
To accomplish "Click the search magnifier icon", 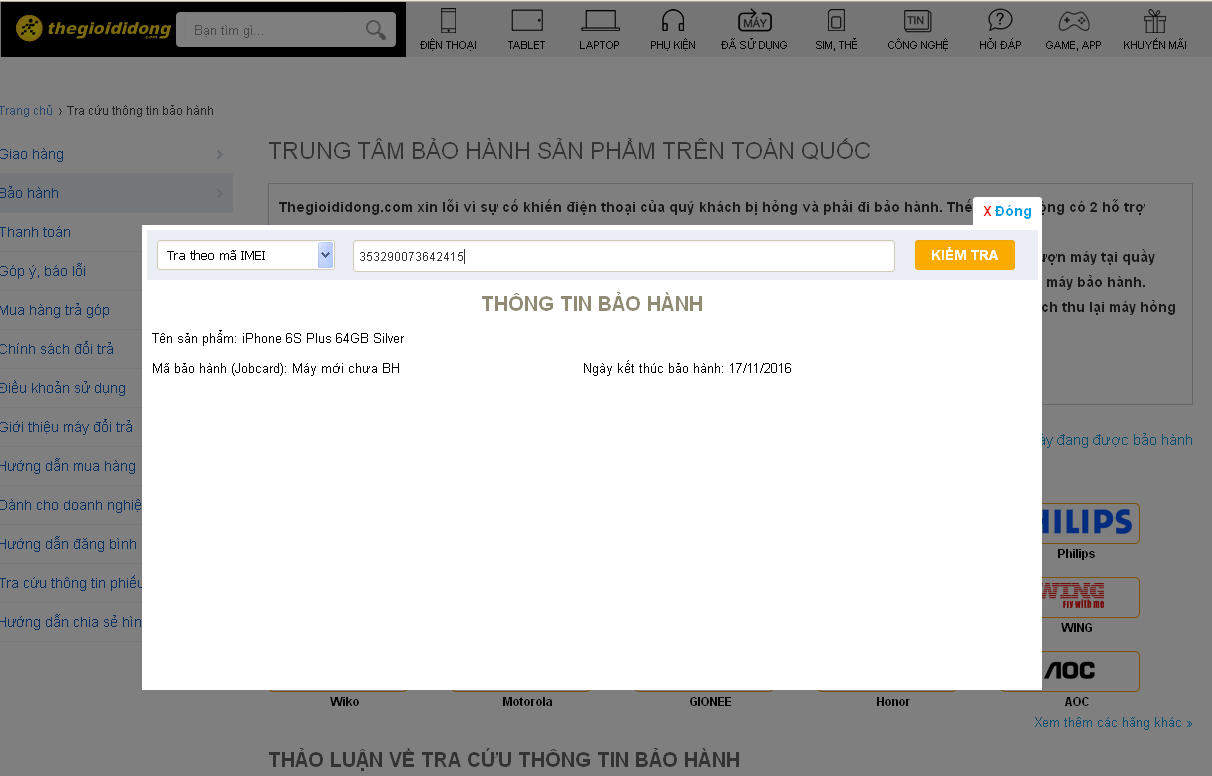I will click(x=375, y=30).
